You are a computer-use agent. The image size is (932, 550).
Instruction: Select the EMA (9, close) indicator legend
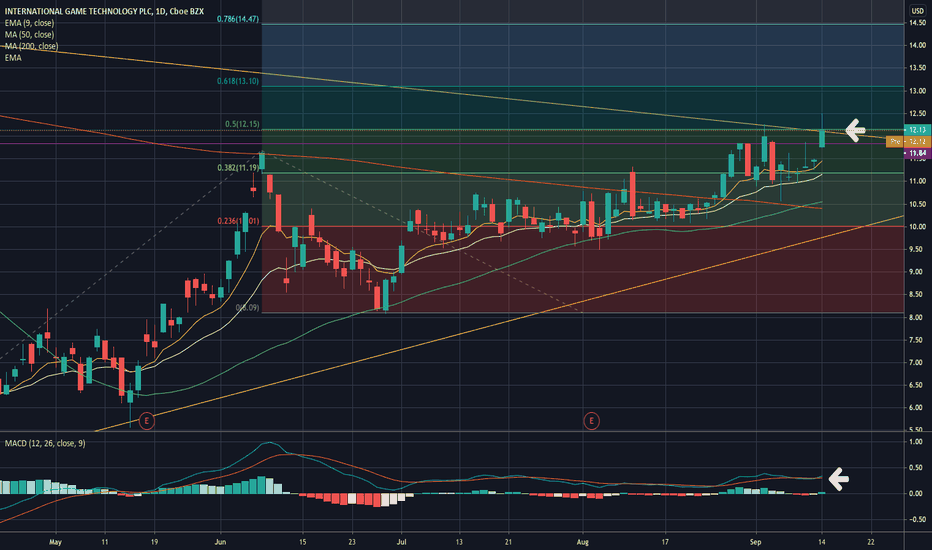[x=29, y=23]
